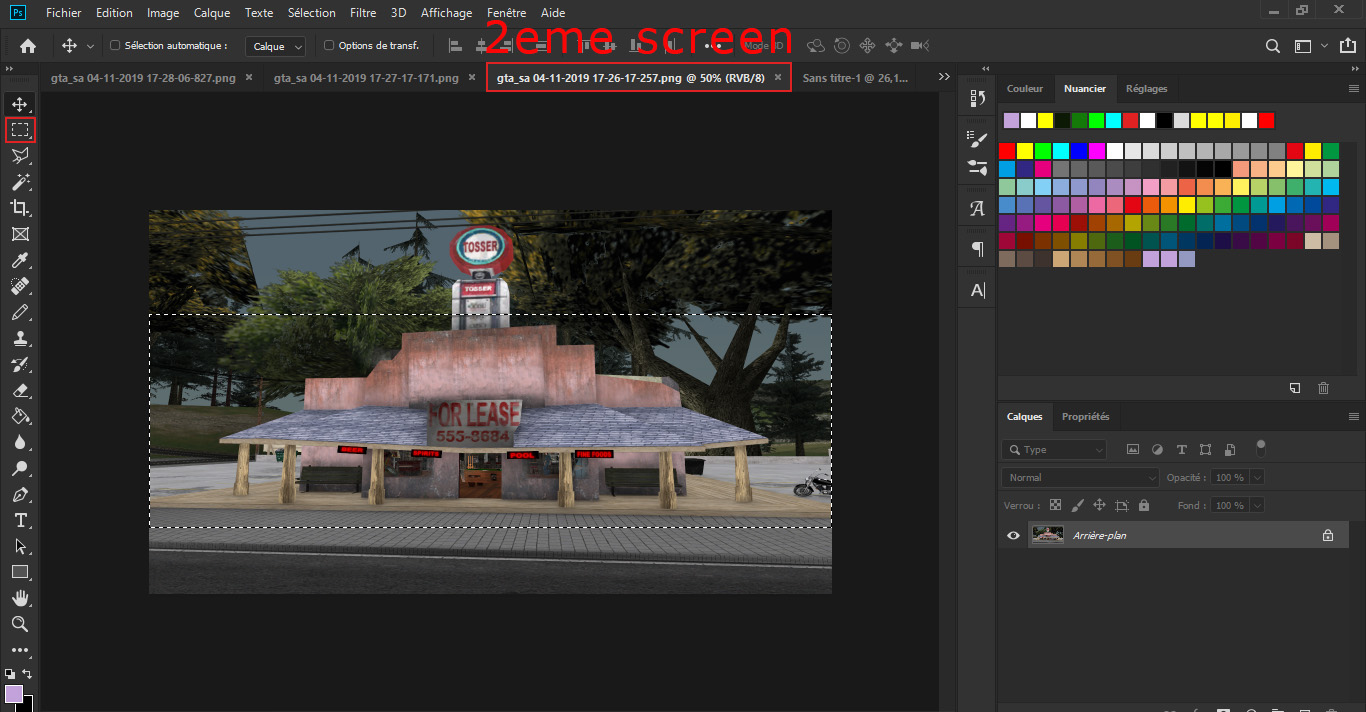Click the Fond percentage field

1228,506
